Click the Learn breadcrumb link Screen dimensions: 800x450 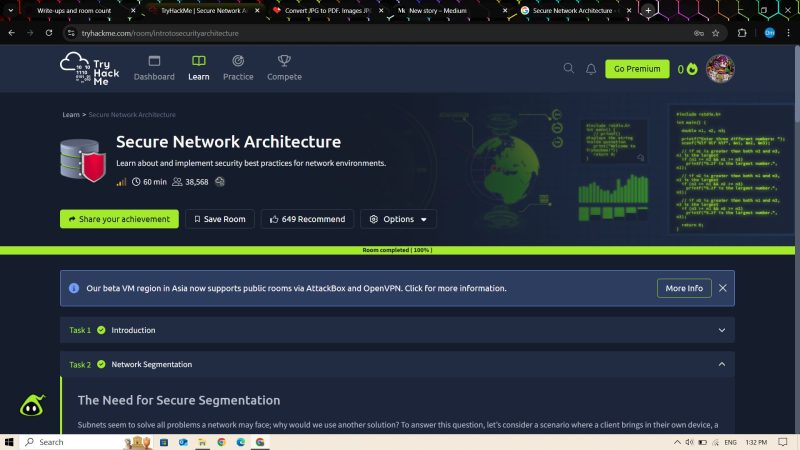pyautogui.click(x=71, y=115)
